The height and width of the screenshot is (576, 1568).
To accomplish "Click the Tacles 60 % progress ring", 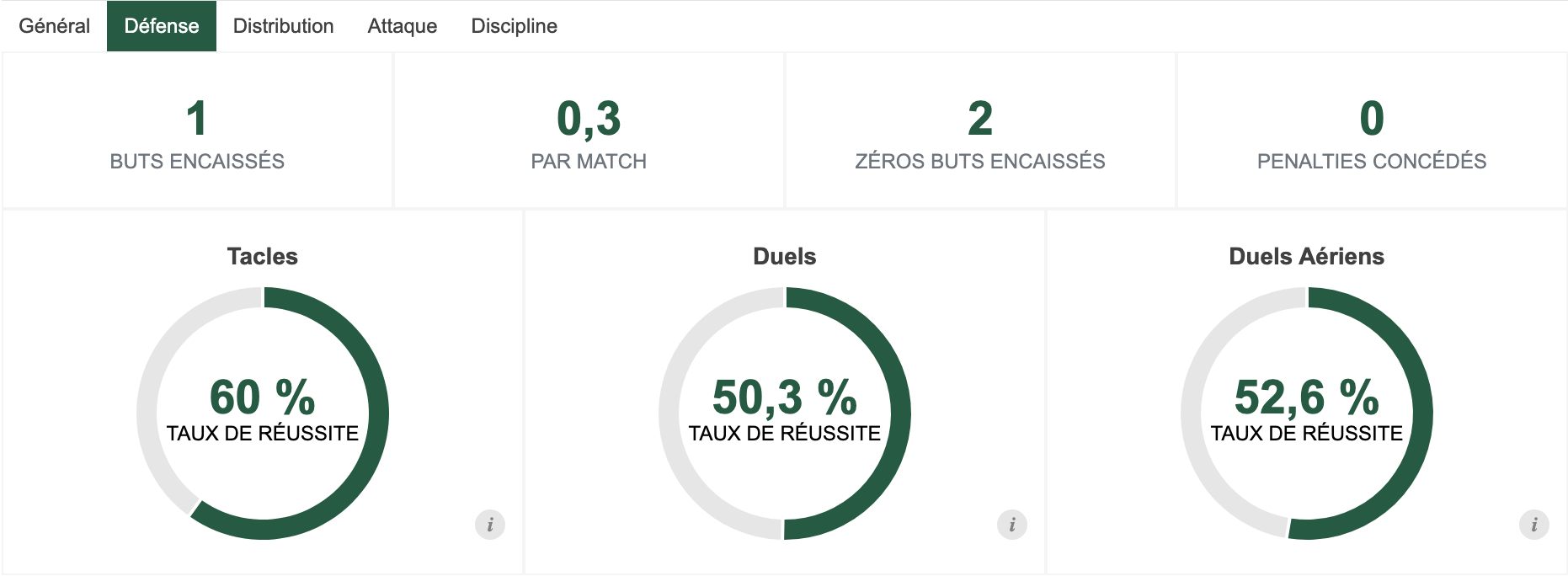I will tap(378, 413).
